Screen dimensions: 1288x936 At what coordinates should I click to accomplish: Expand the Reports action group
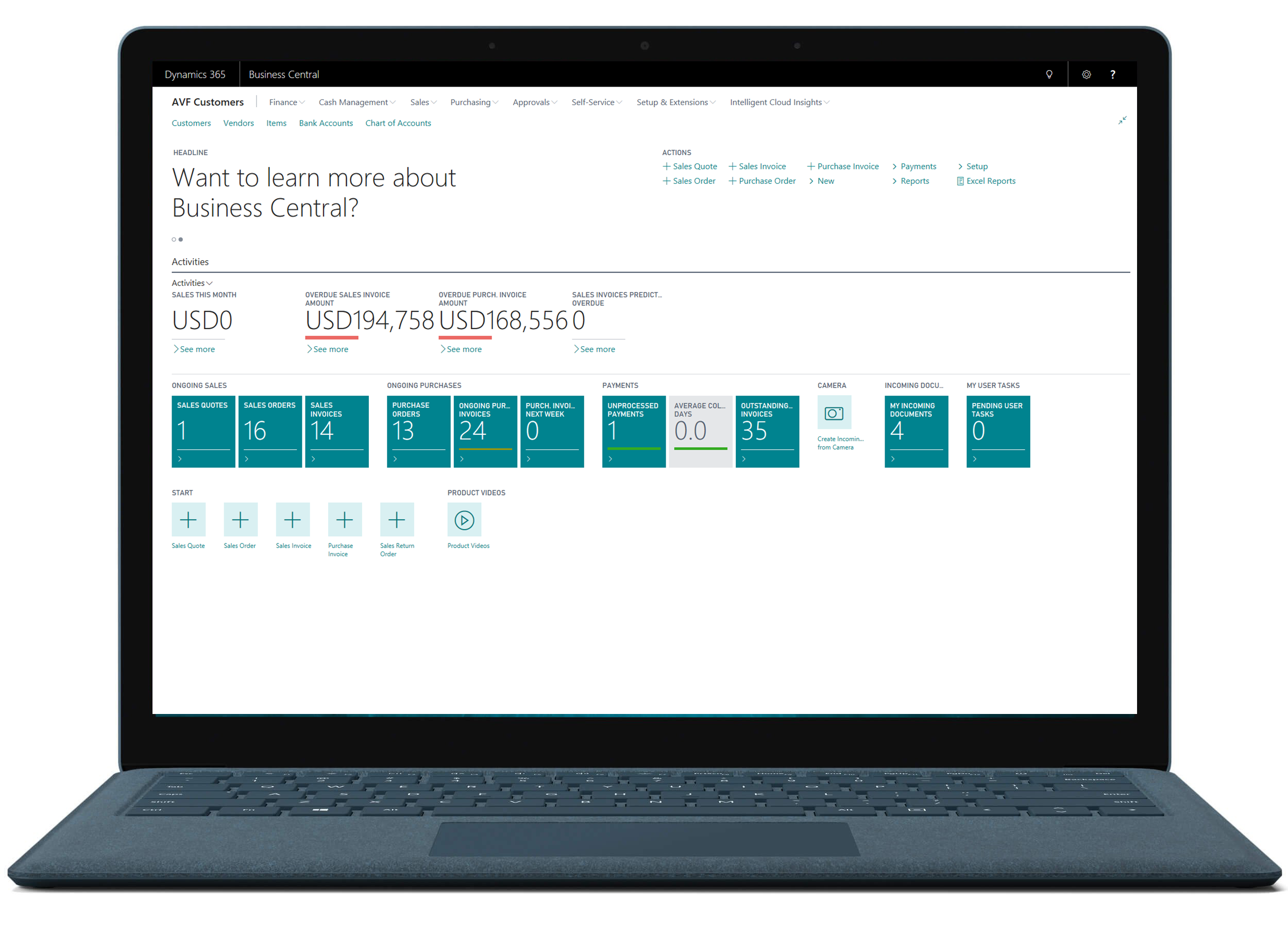coord(911,181)
